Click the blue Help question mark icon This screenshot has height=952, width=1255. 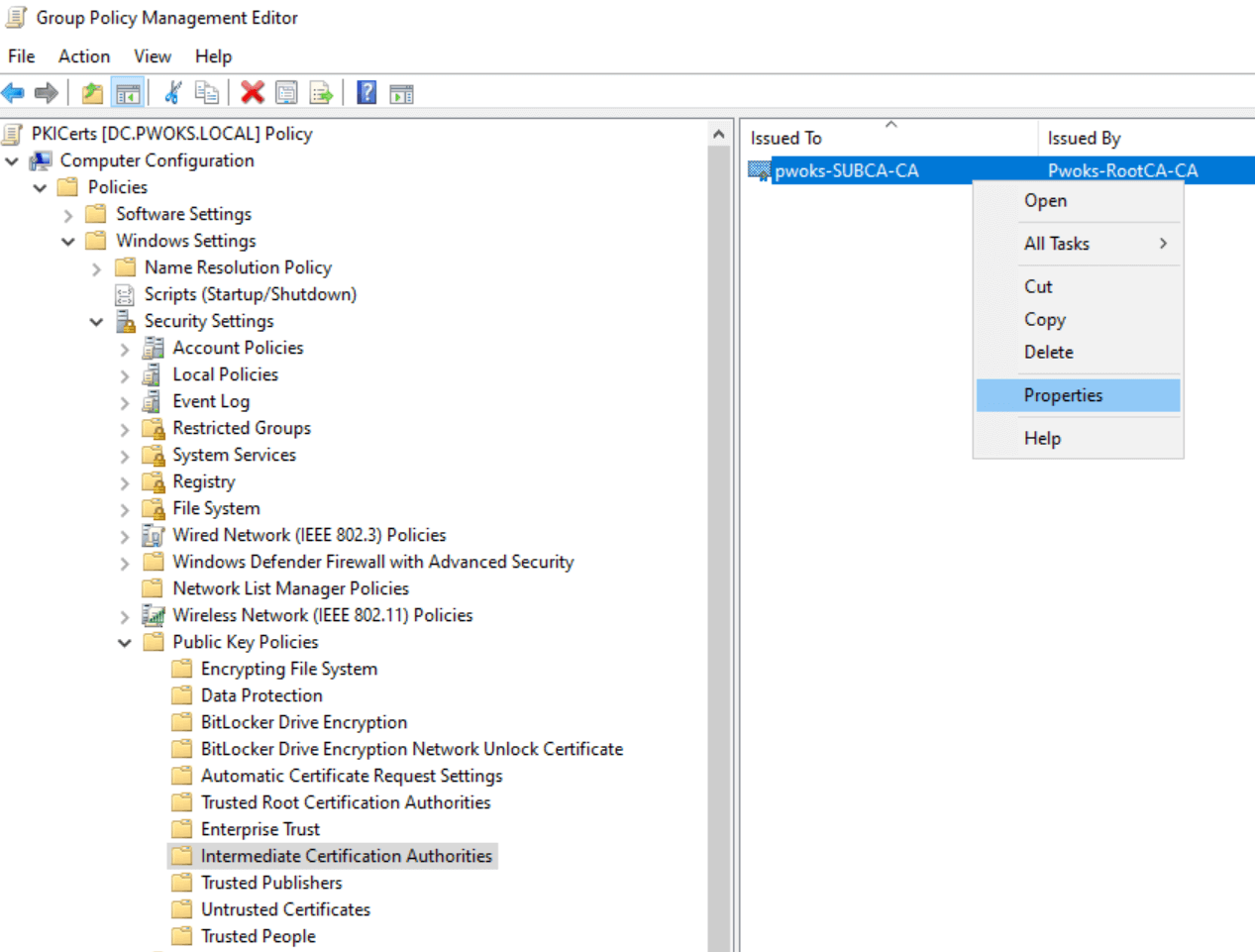(x=366, y=93)
